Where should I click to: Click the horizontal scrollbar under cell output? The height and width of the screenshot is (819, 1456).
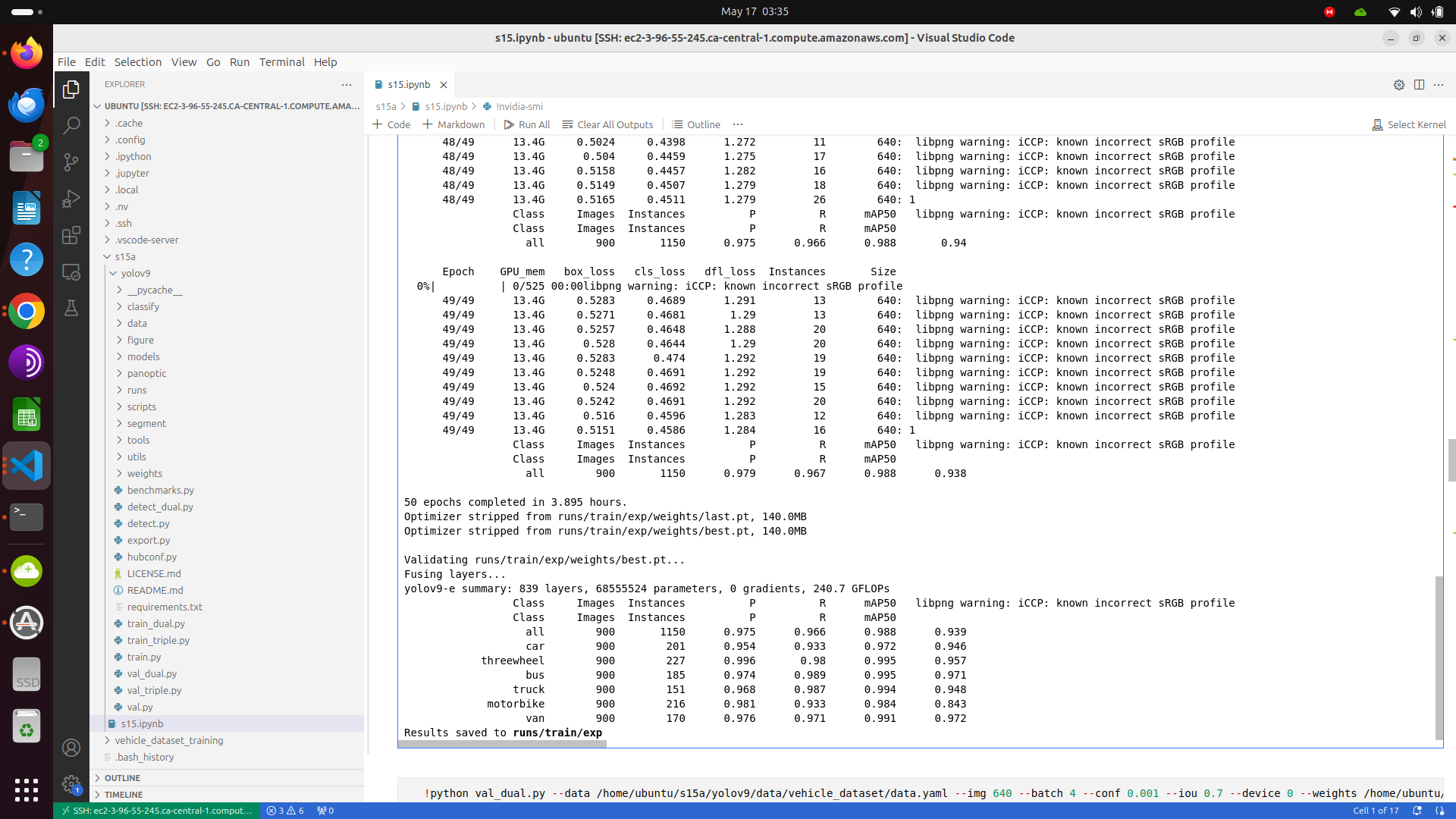(502, 744)
